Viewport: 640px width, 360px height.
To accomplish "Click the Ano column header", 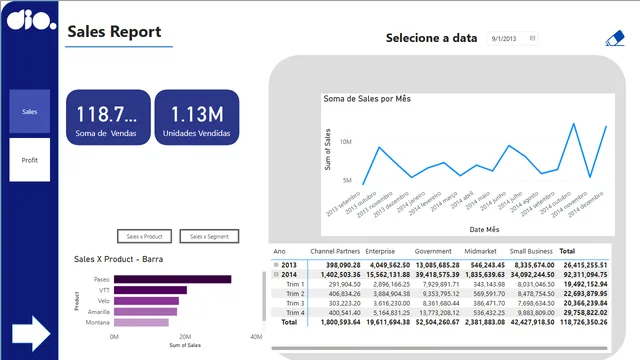I will click(279, 251).
